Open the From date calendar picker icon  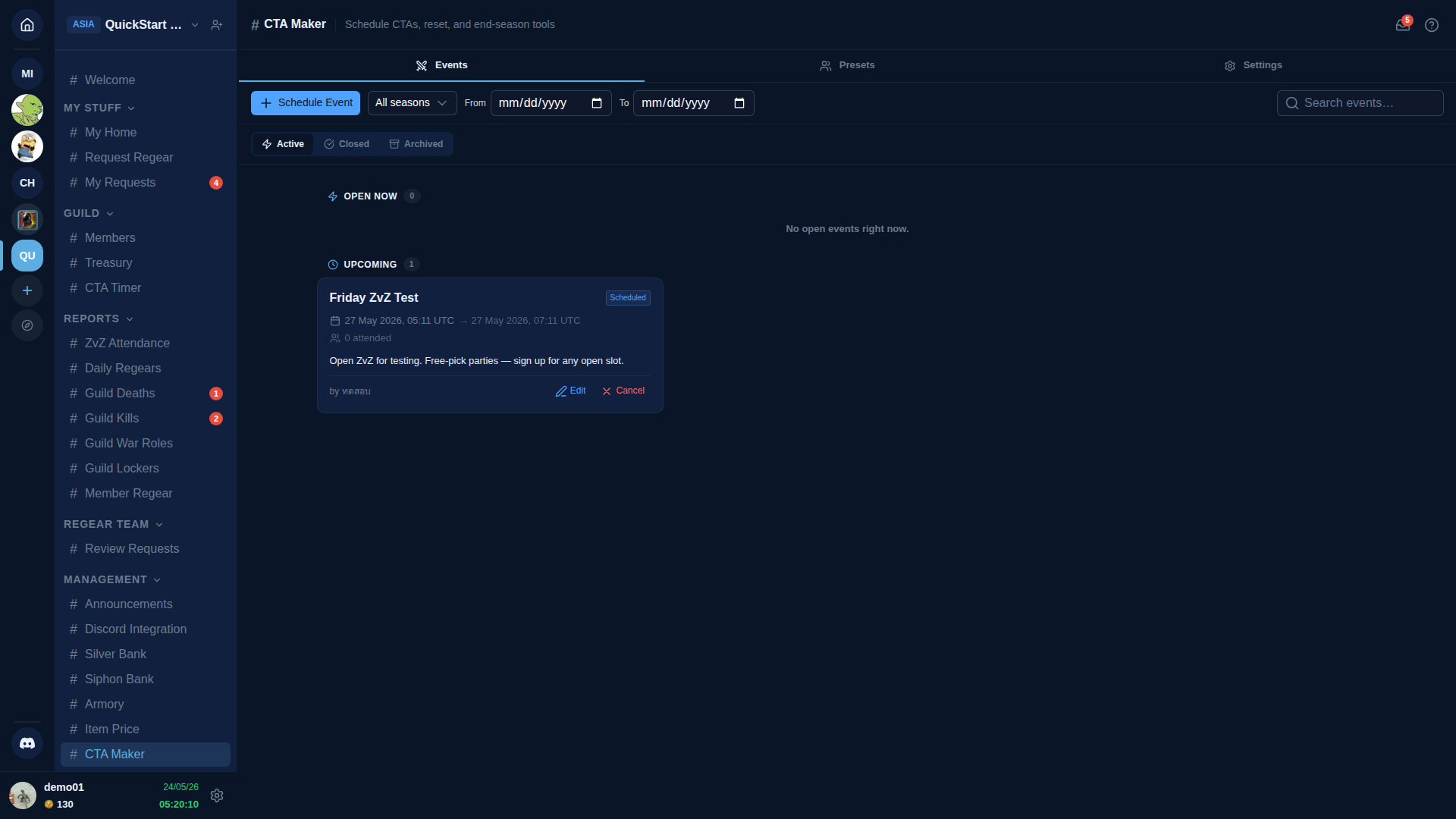(x=597, y=103)
